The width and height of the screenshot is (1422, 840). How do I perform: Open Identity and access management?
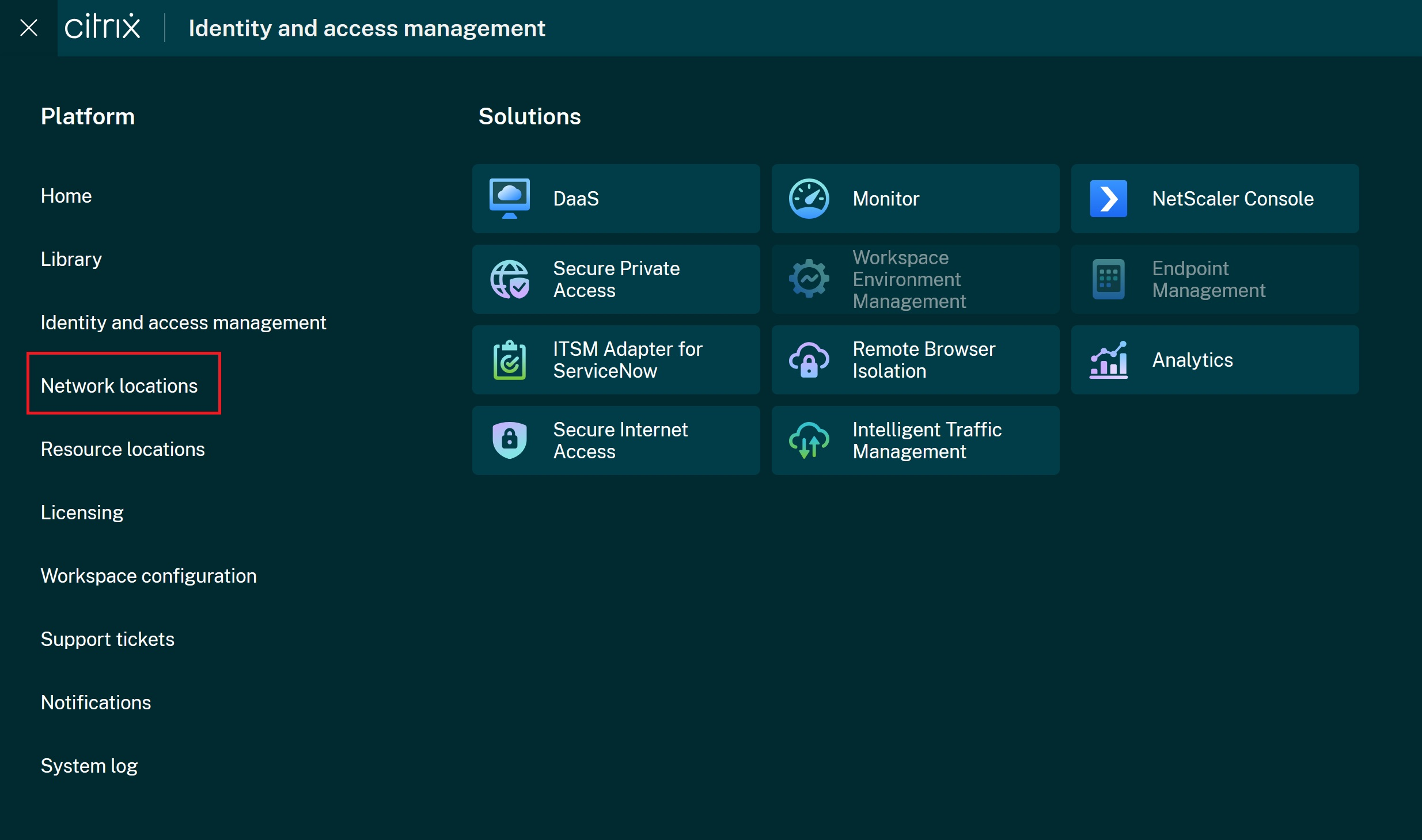coord(183,322)
